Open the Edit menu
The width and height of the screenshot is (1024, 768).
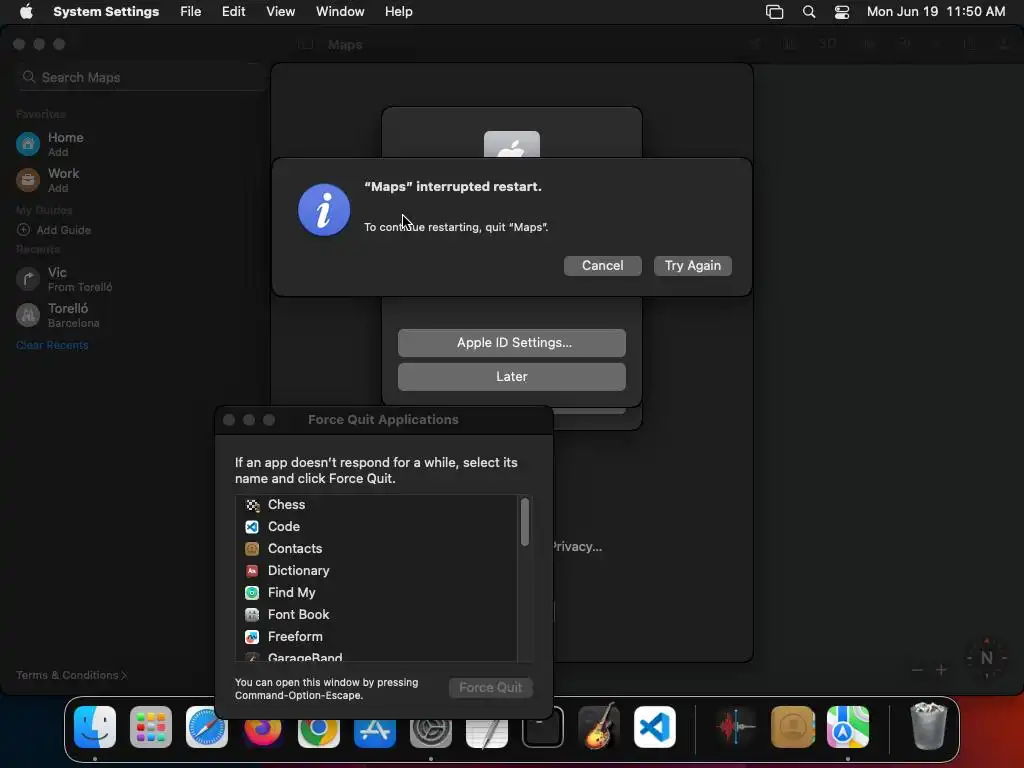233,12
